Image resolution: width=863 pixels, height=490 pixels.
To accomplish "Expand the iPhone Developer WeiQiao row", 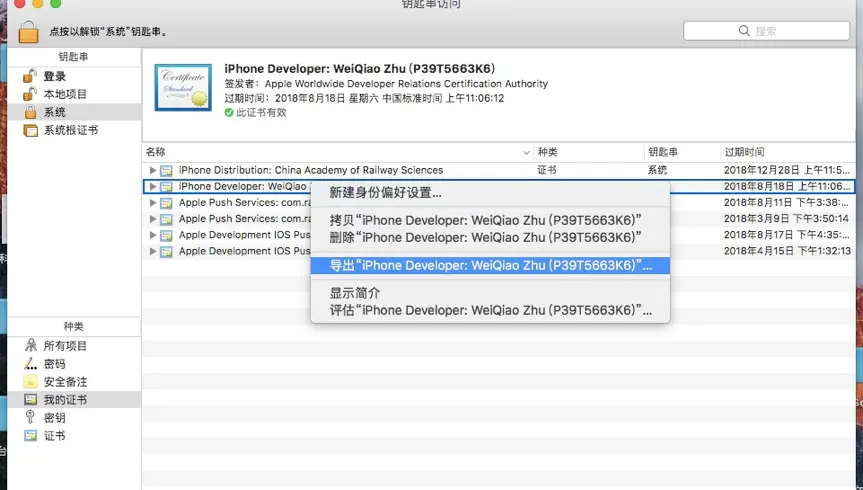I will (152, 186).
